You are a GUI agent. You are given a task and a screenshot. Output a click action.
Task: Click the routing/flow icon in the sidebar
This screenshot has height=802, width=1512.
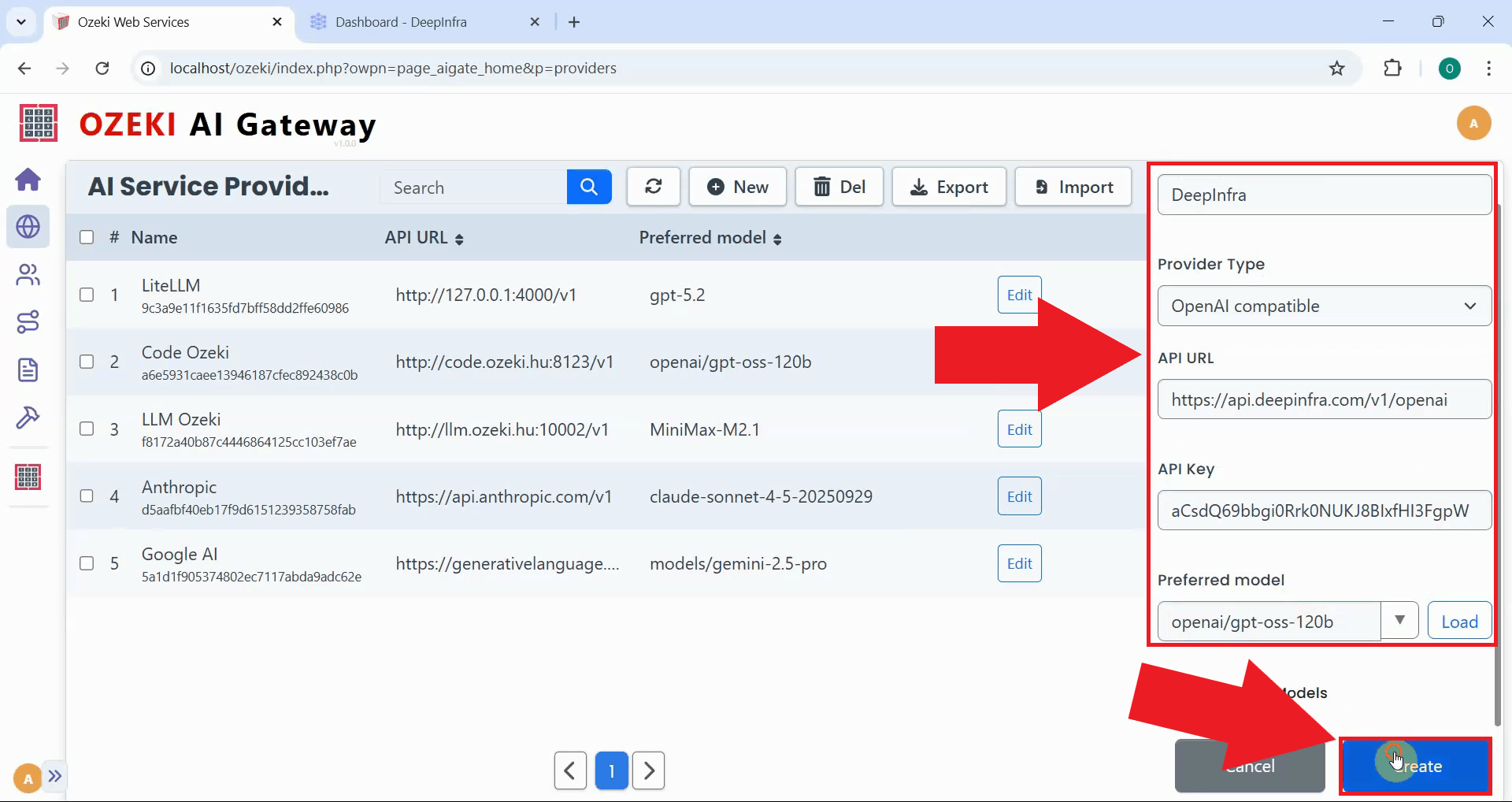pos(28,321)
